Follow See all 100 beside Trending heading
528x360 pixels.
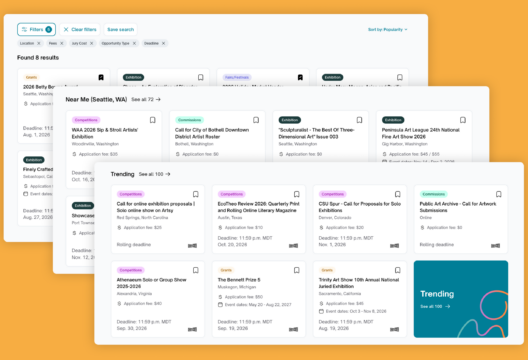tap(155, 174)
